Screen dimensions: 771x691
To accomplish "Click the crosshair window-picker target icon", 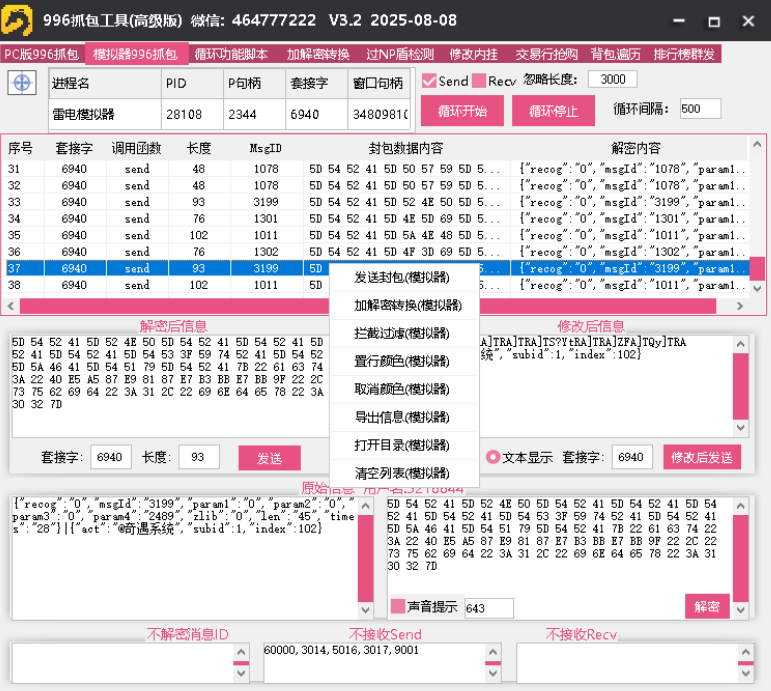I will point(21,83).
